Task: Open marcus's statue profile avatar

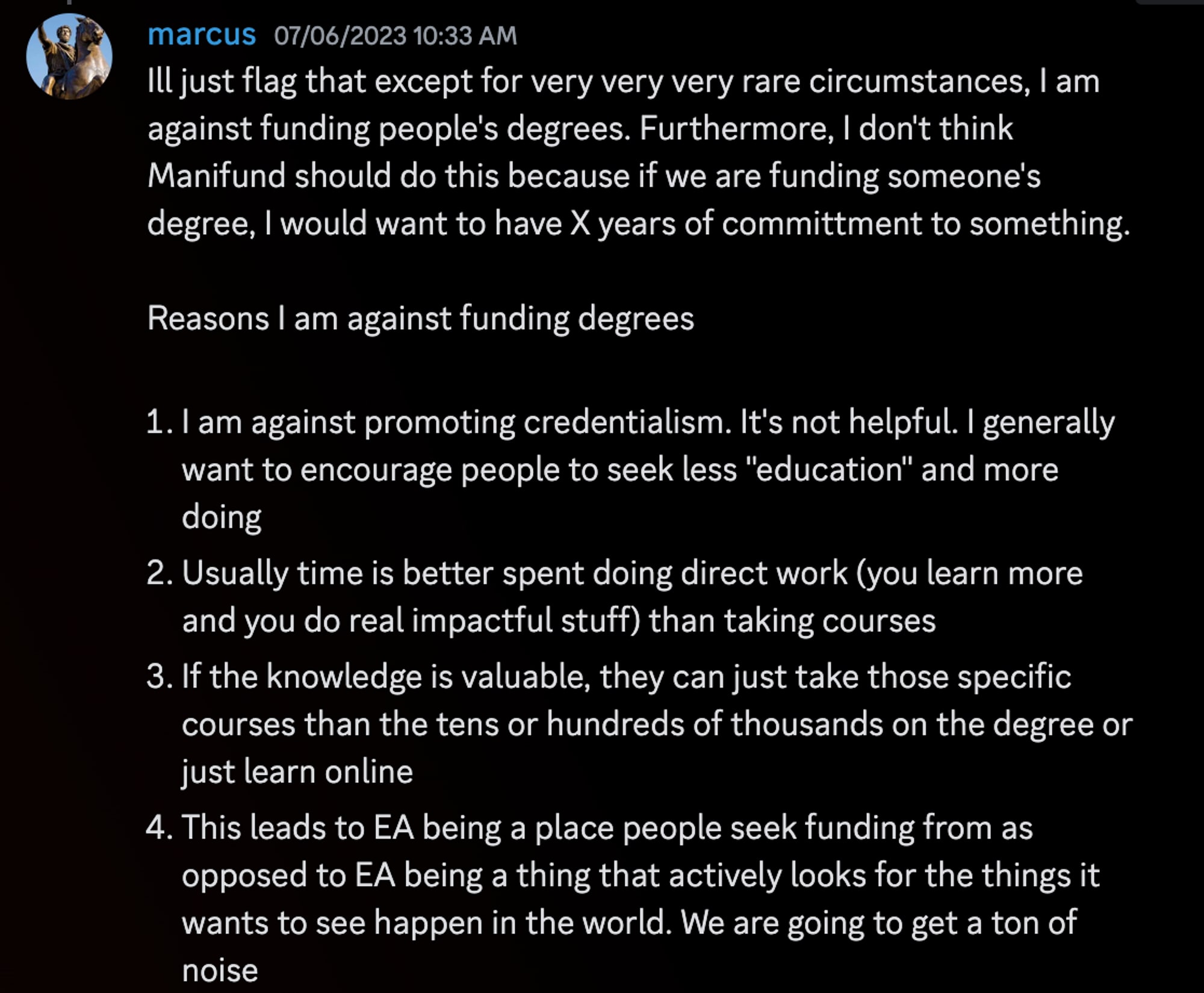Action: pos(69,57)
